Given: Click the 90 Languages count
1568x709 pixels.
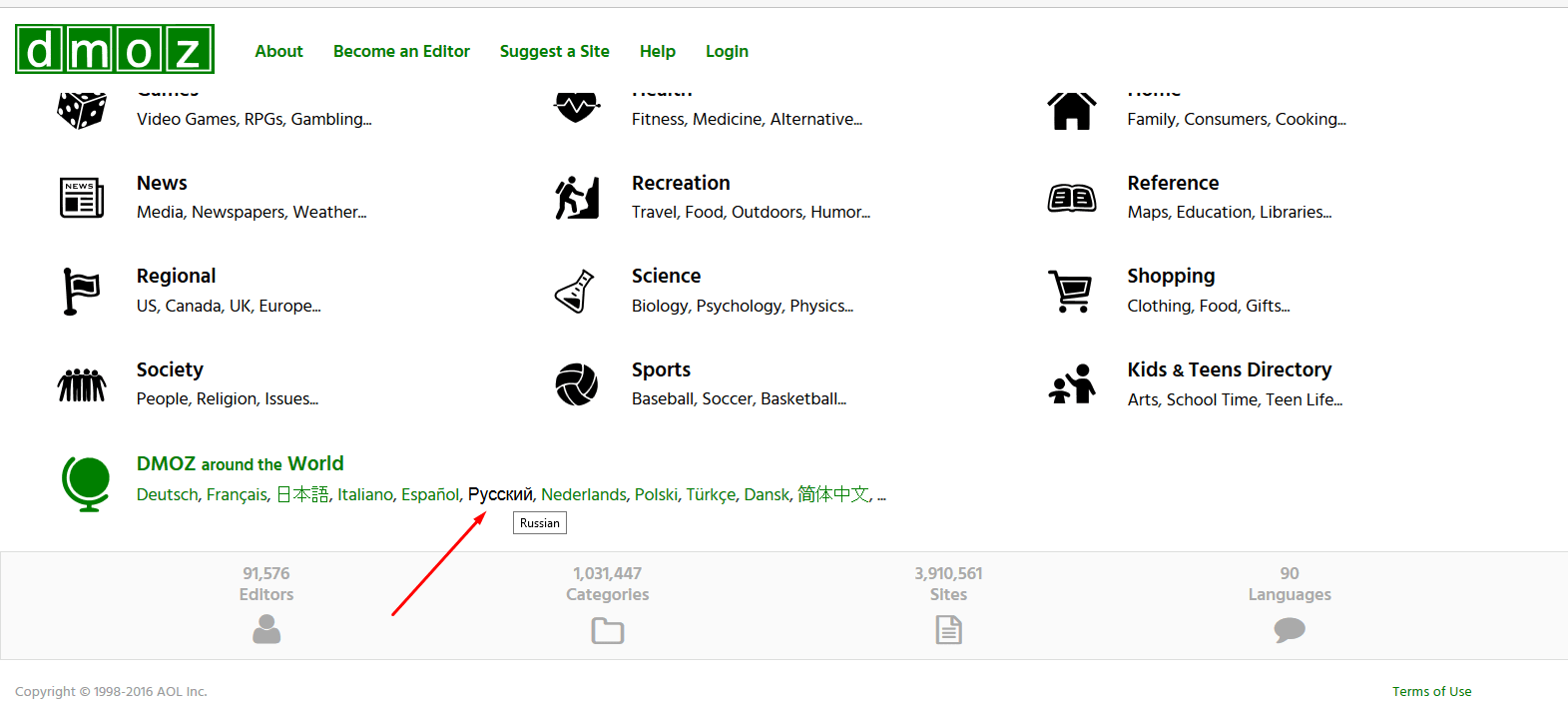Looking at the screenshot, I should coord(1290,573).
